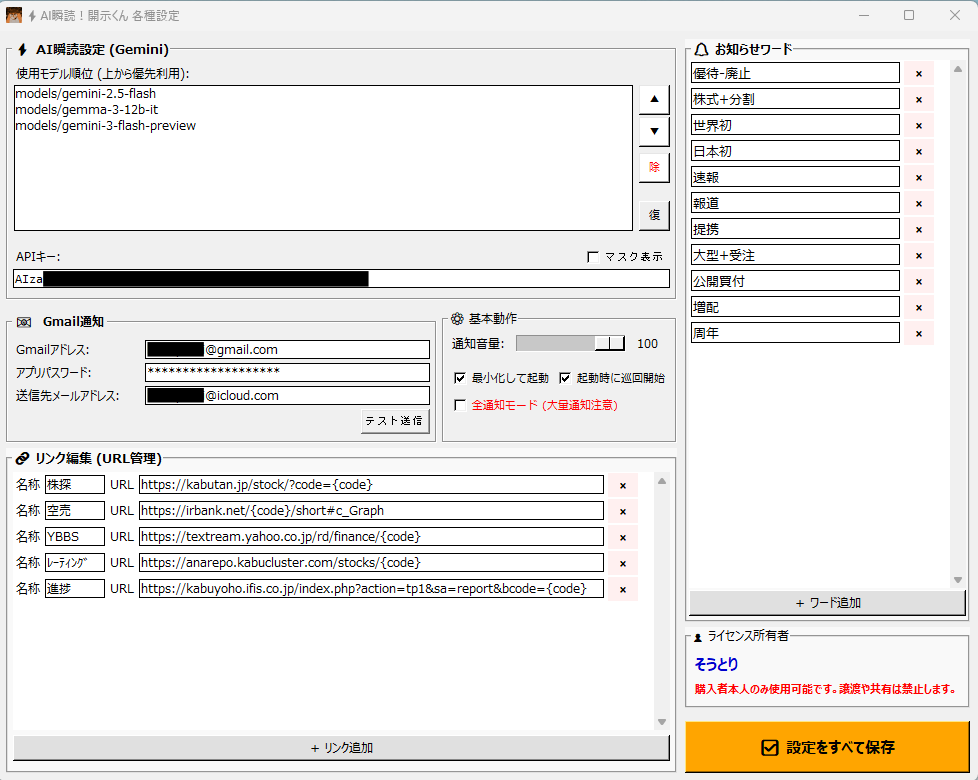Remove the 空売 link row
The height and width of the screenshot is (780, 978).
(x=622, y=512)
